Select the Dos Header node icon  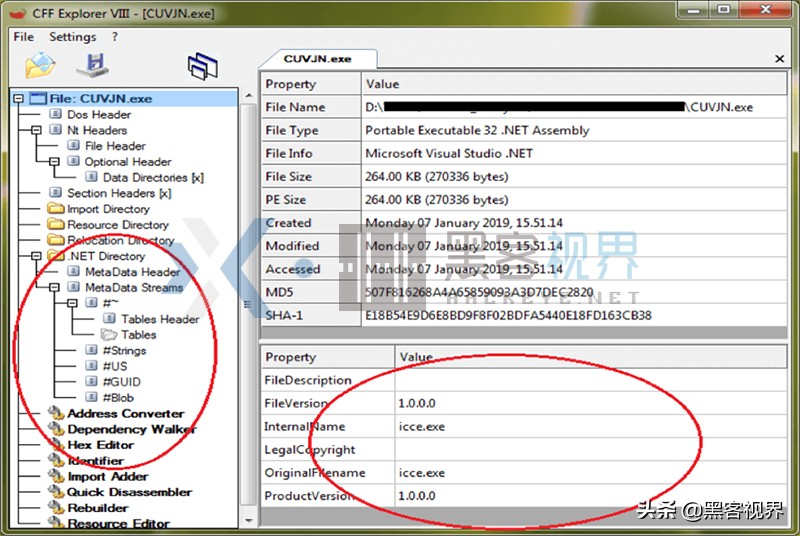[56, 114]
